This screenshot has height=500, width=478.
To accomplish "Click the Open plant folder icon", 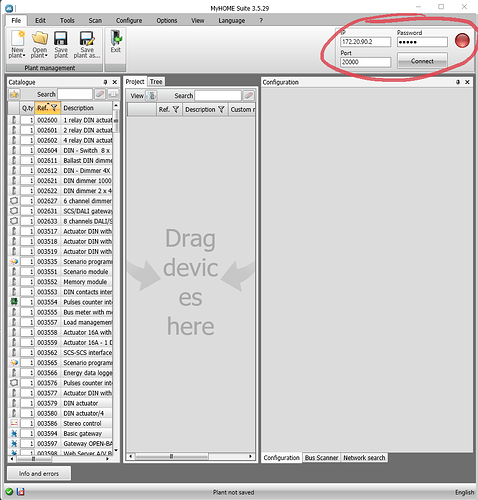I will click(40, 38).
